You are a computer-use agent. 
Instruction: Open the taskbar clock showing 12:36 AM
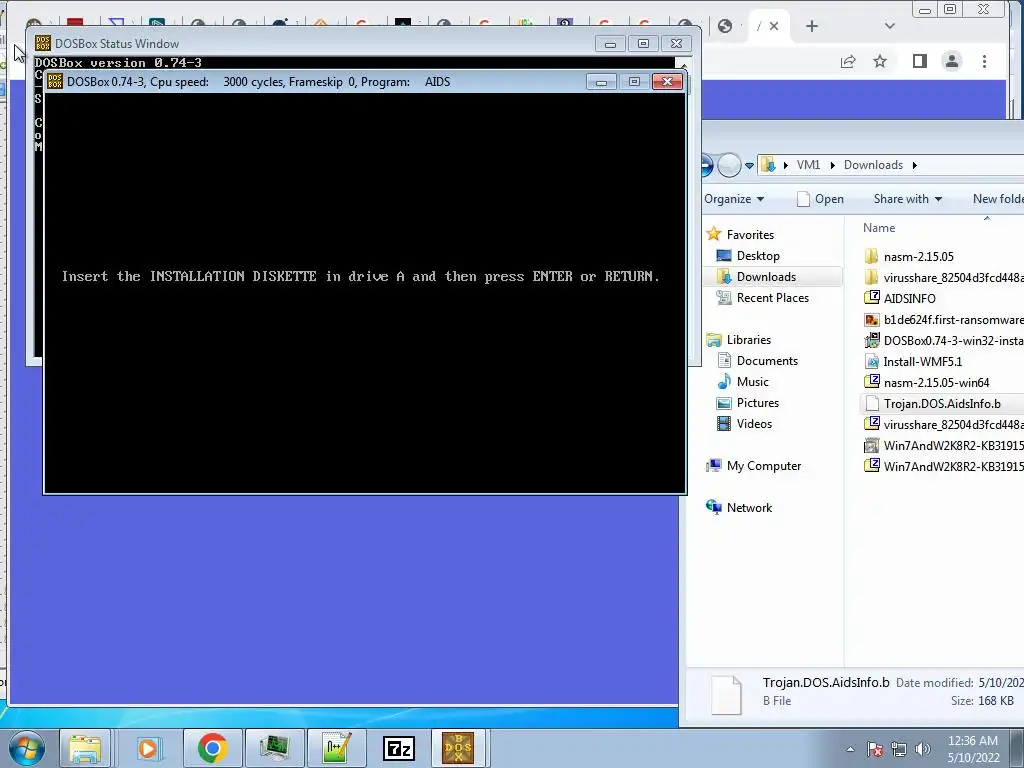(x=973, y=749)
